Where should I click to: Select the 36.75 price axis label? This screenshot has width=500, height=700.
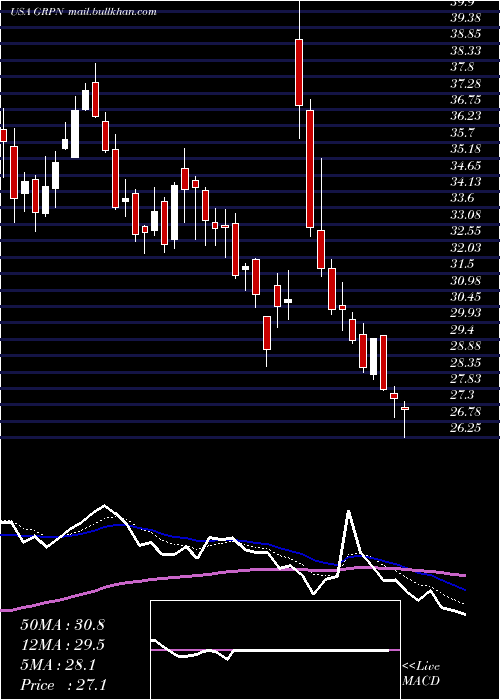point(466,100)
